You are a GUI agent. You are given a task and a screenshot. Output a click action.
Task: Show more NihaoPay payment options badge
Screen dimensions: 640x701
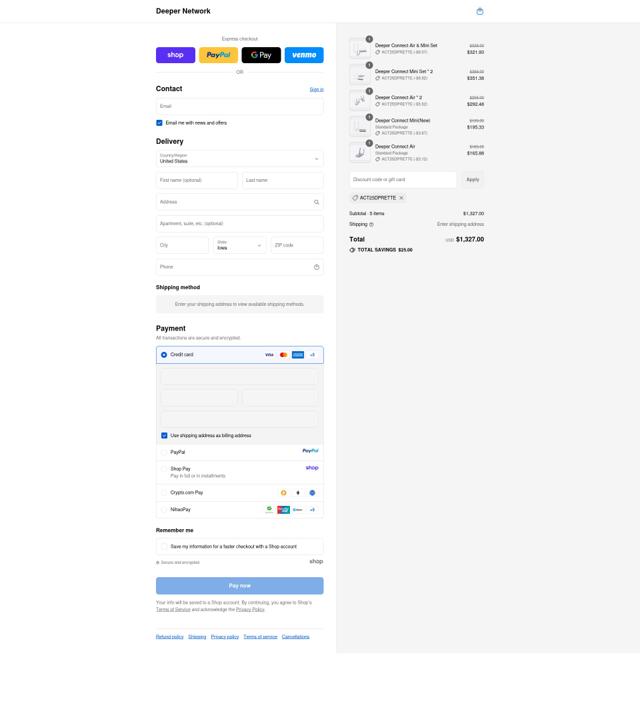(x=312, y=510)
